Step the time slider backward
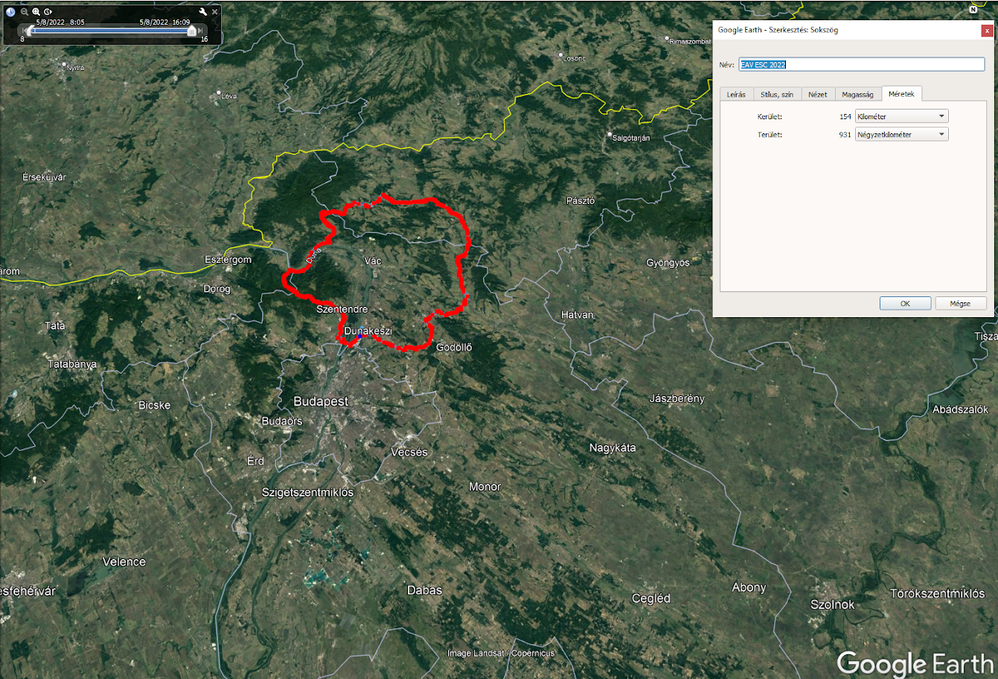The height and width of the screenshot is (679, 998). pos(25,31)
